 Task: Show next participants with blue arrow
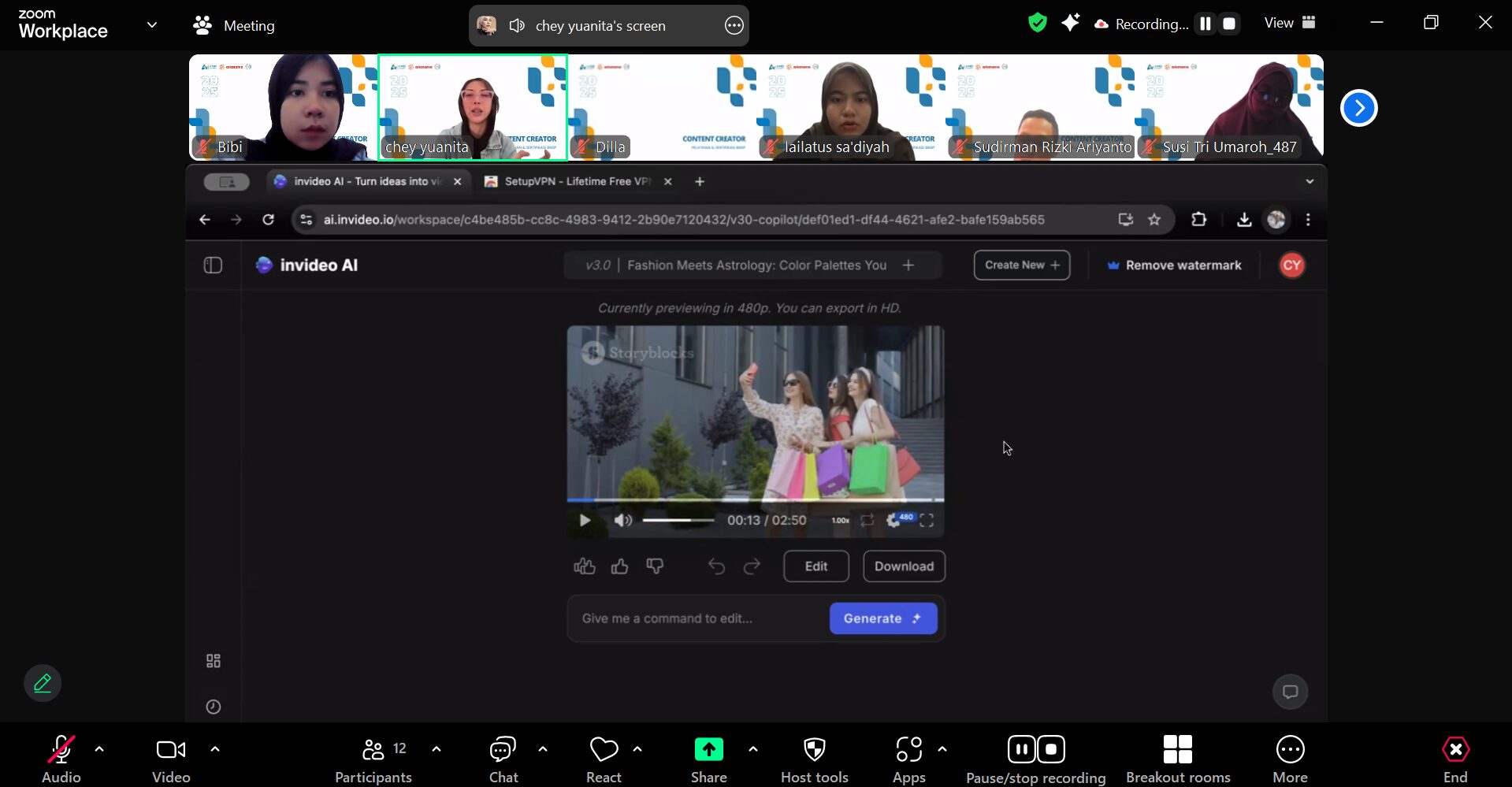coord(1358,108)
